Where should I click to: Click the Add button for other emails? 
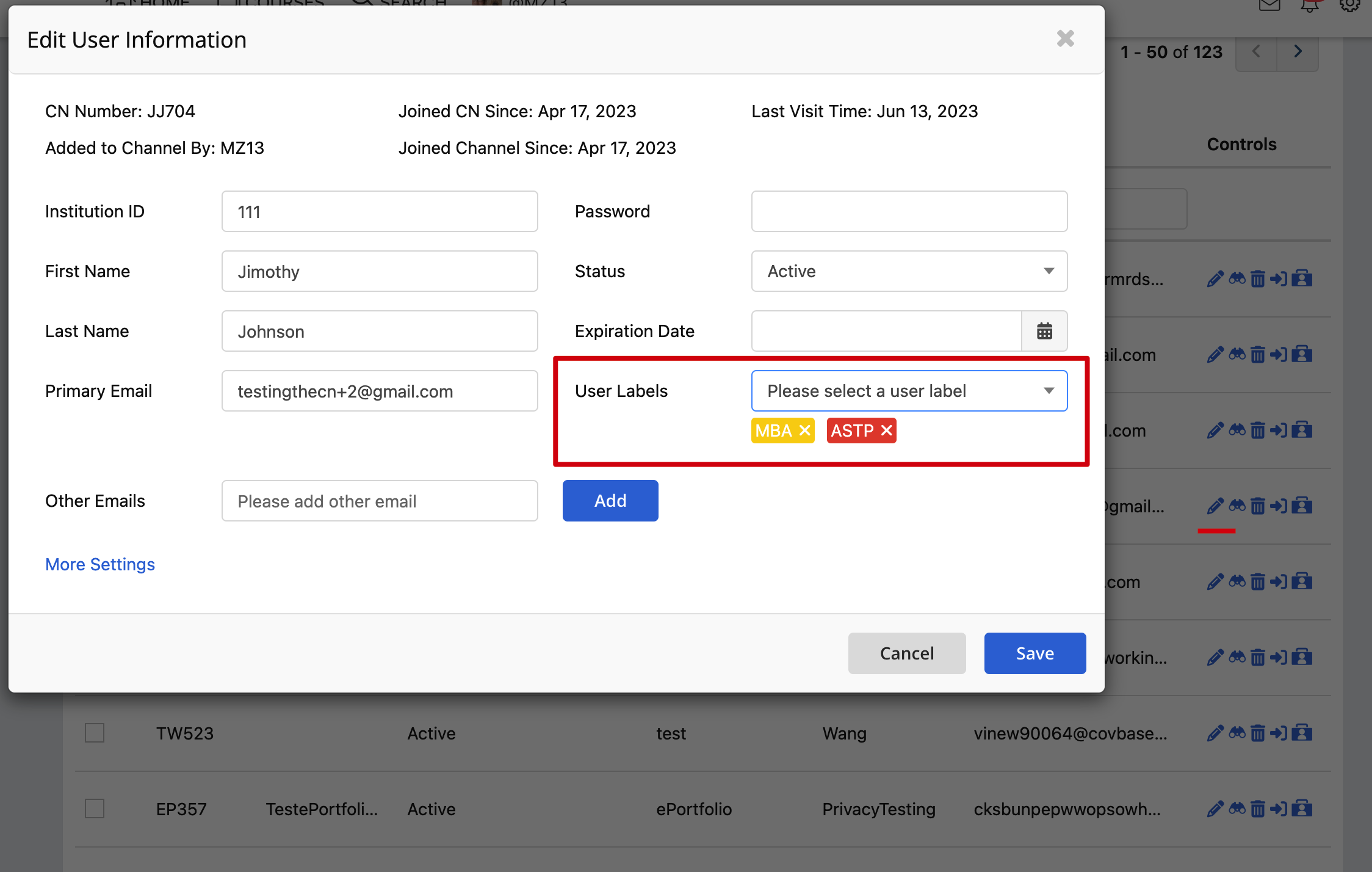point(610,501)
